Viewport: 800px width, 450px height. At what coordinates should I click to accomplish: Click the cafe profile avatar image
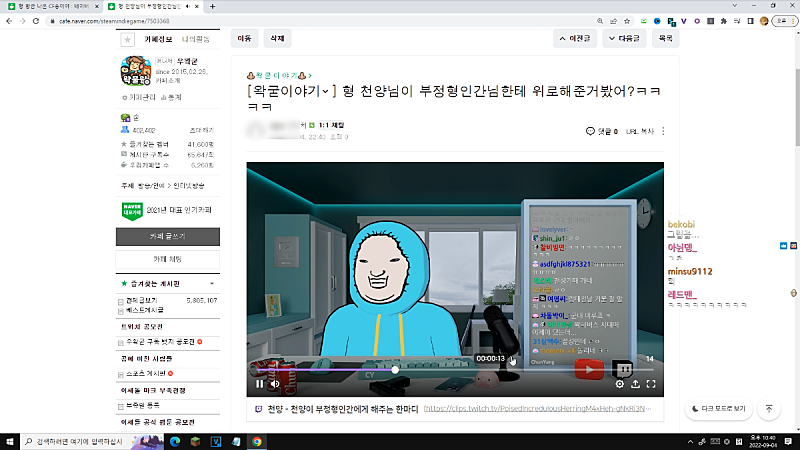pos(136,70)
